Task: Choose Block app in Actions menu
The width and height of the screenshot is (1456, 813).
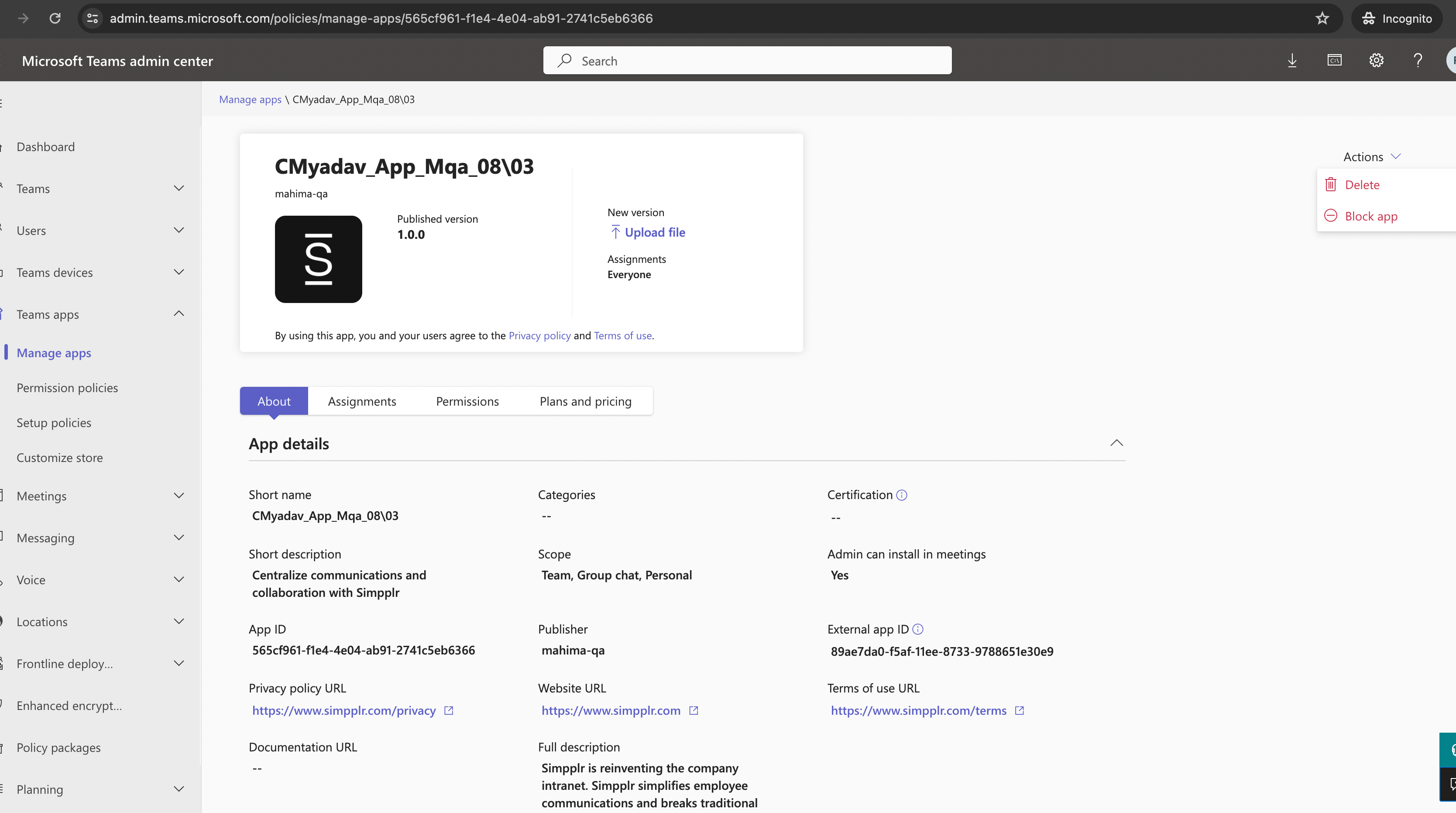Action: coord(1370,217)
